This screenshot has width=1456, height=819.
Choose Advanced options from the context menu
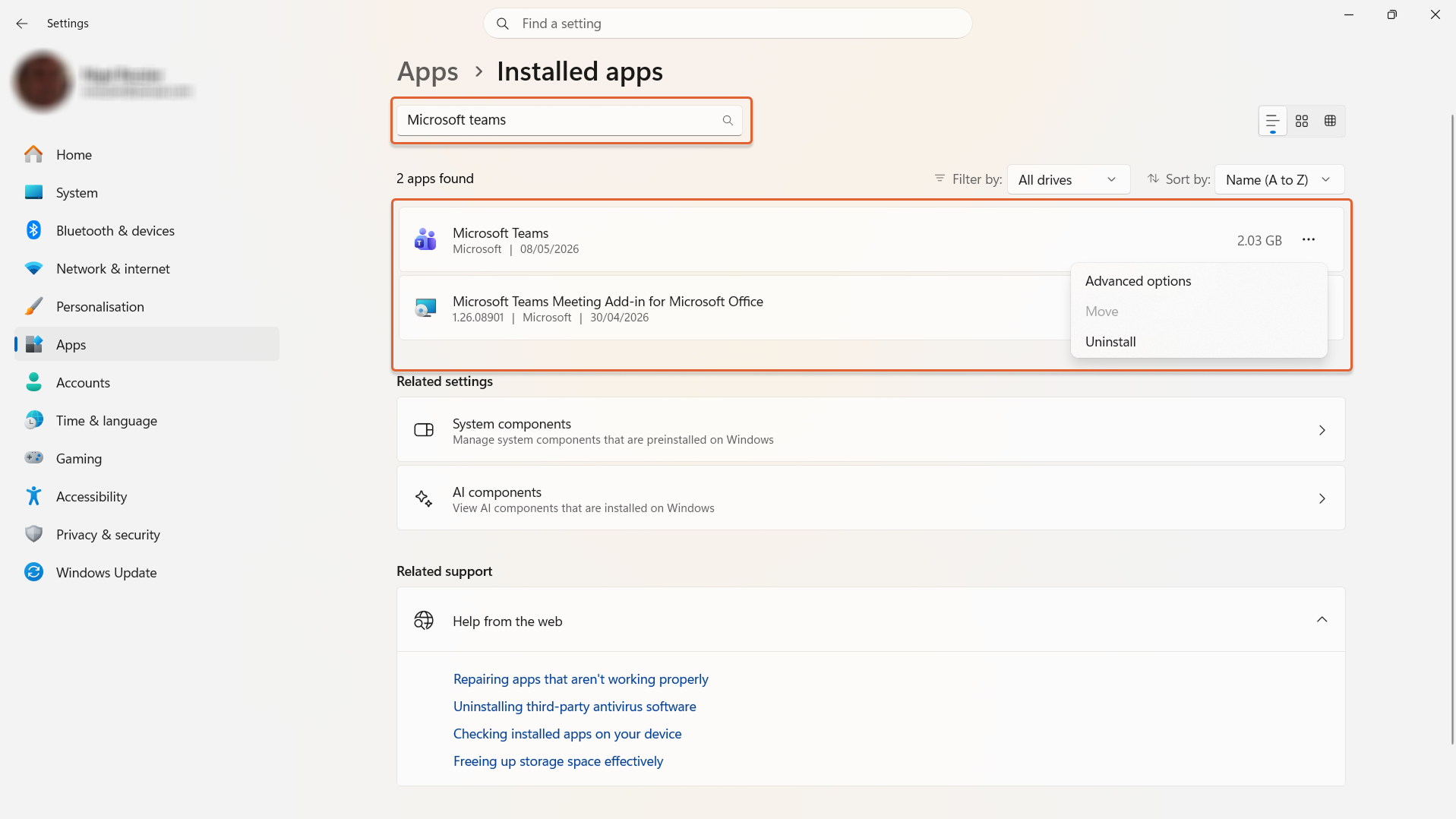(1199, 281)
